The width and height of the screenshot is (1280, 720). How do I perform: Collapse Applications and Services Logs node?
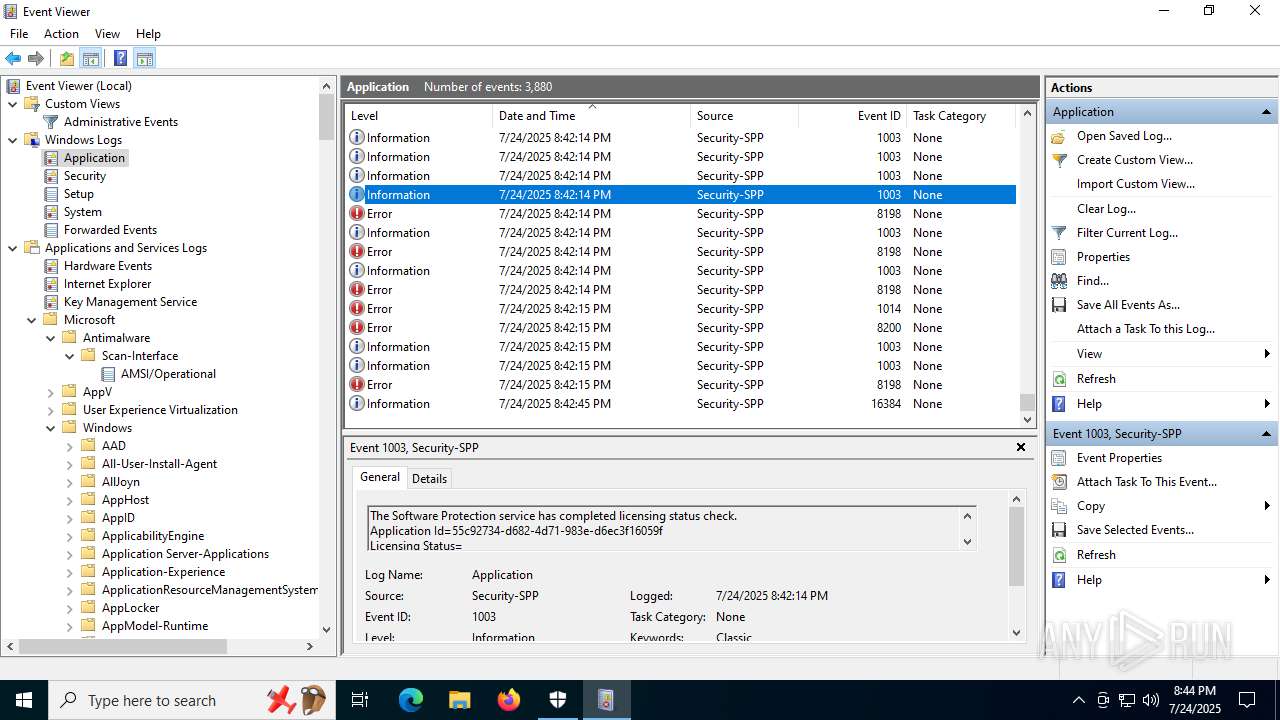13,248
